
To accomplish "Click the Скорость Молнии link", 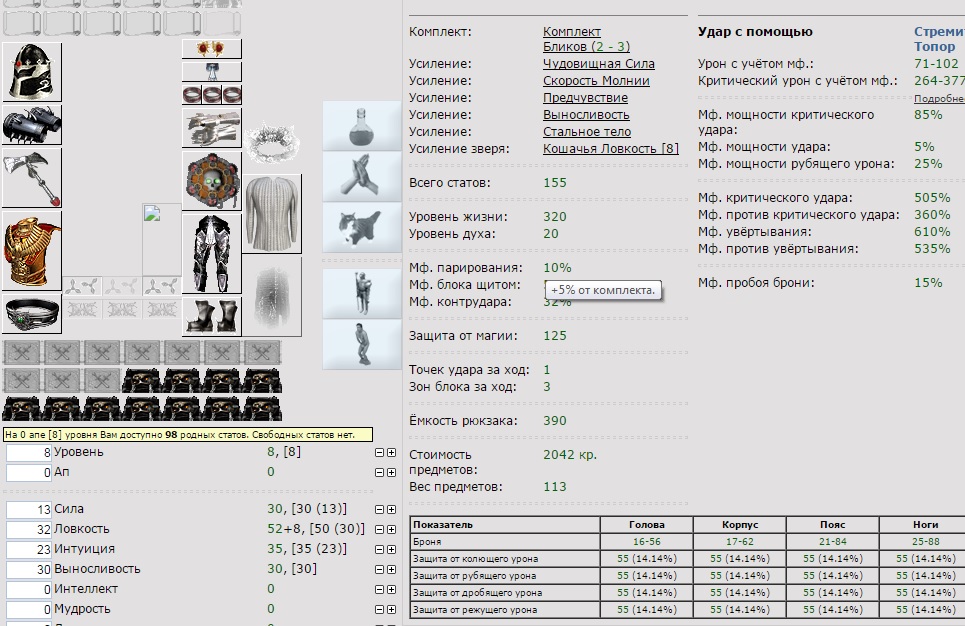I will tap(596, 81).
